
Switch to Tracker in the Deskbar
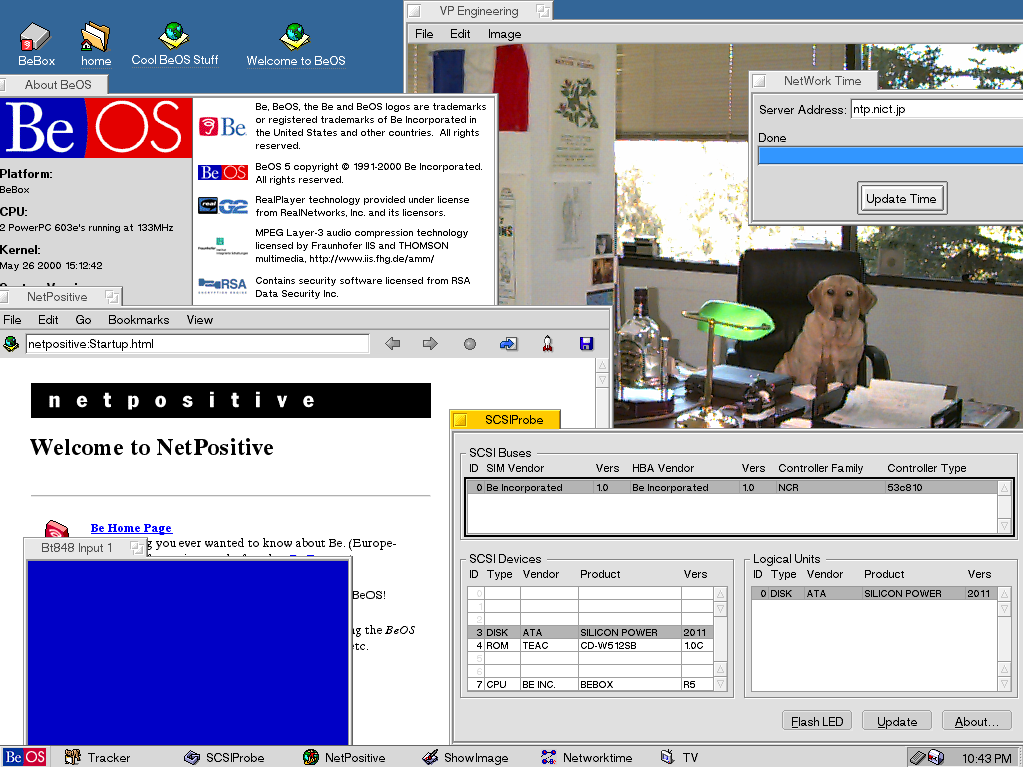point(98,758)
